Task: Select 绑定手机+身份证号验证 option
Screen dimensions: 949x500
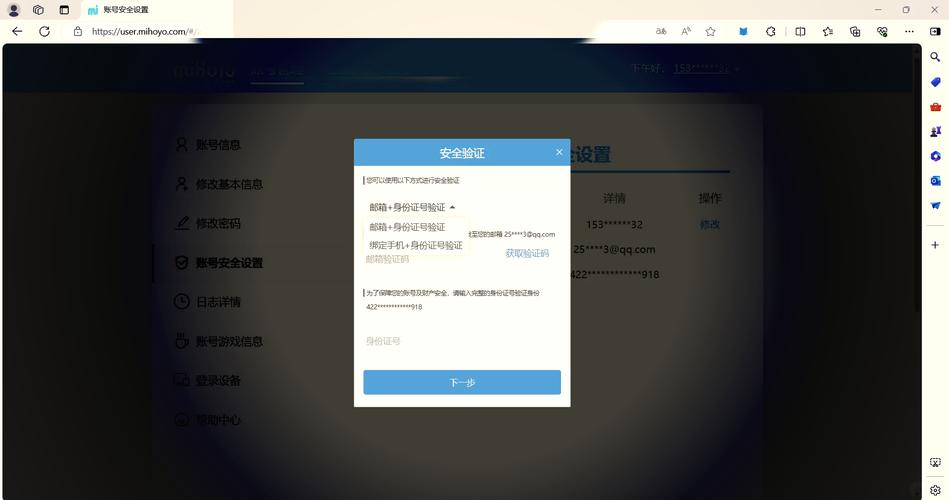Action: 416,245
